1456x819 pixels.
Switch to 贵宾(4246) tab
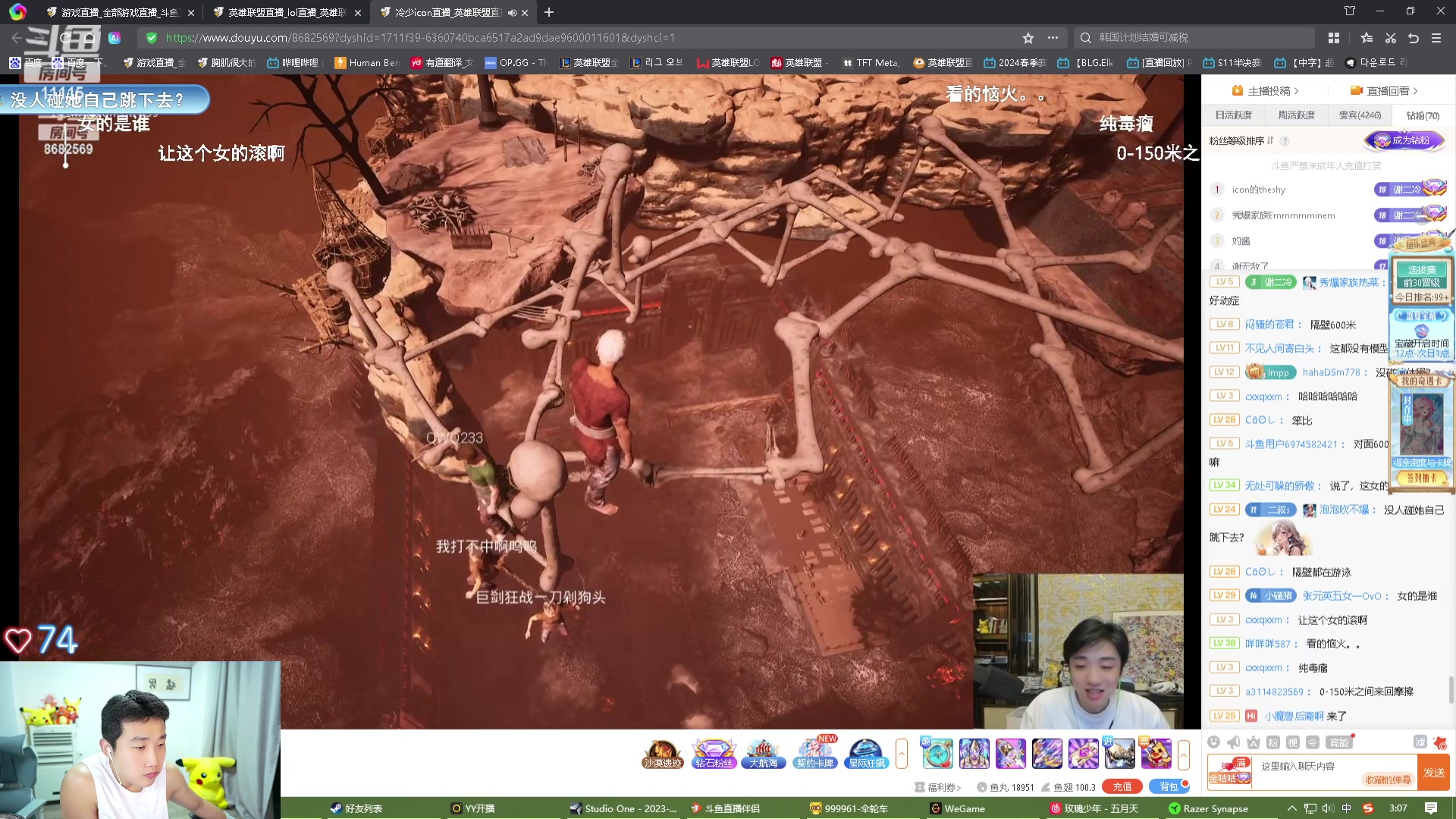1360,115
